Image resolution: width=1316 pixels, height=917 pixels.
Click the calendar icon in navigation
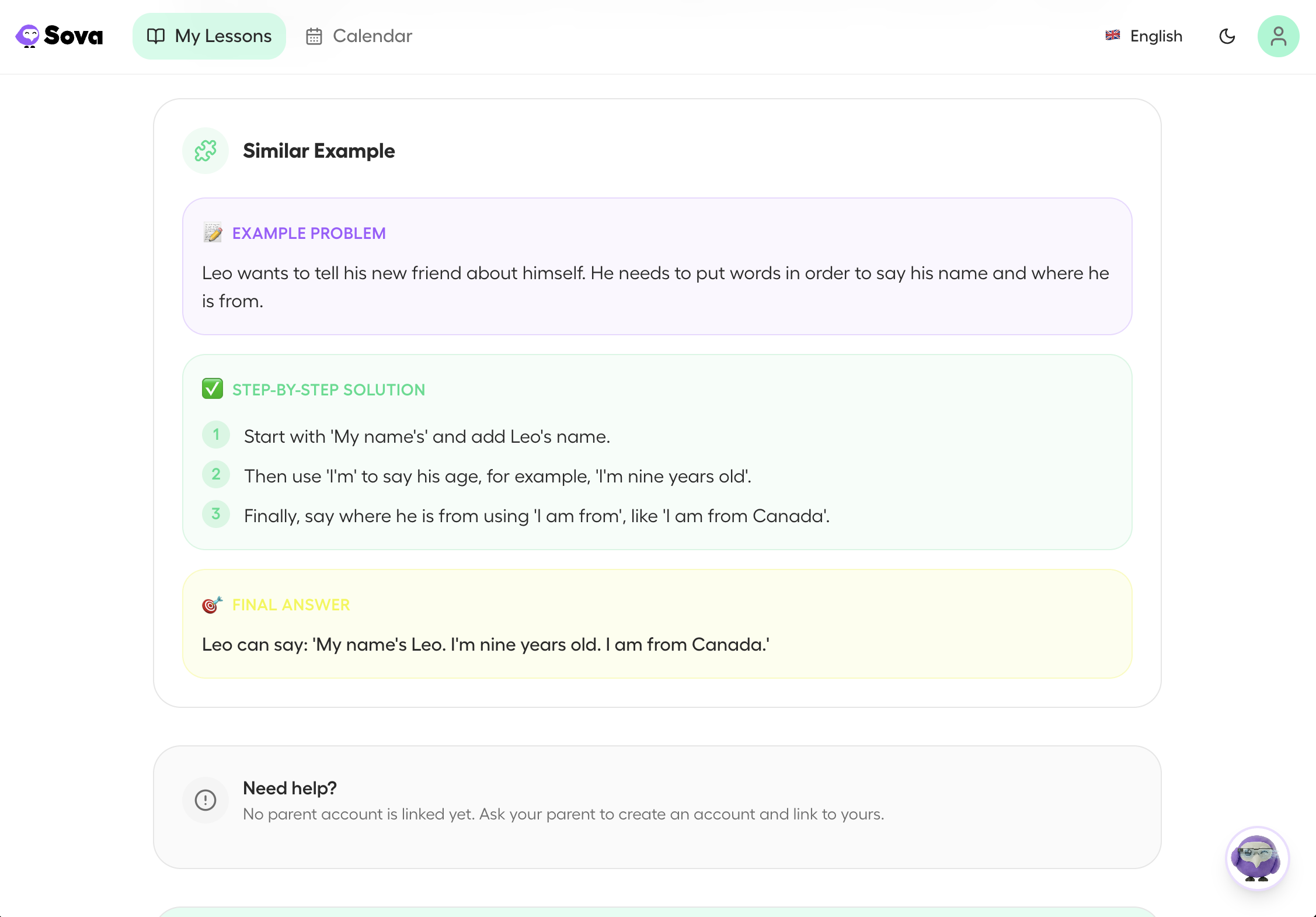coord(314,36)
